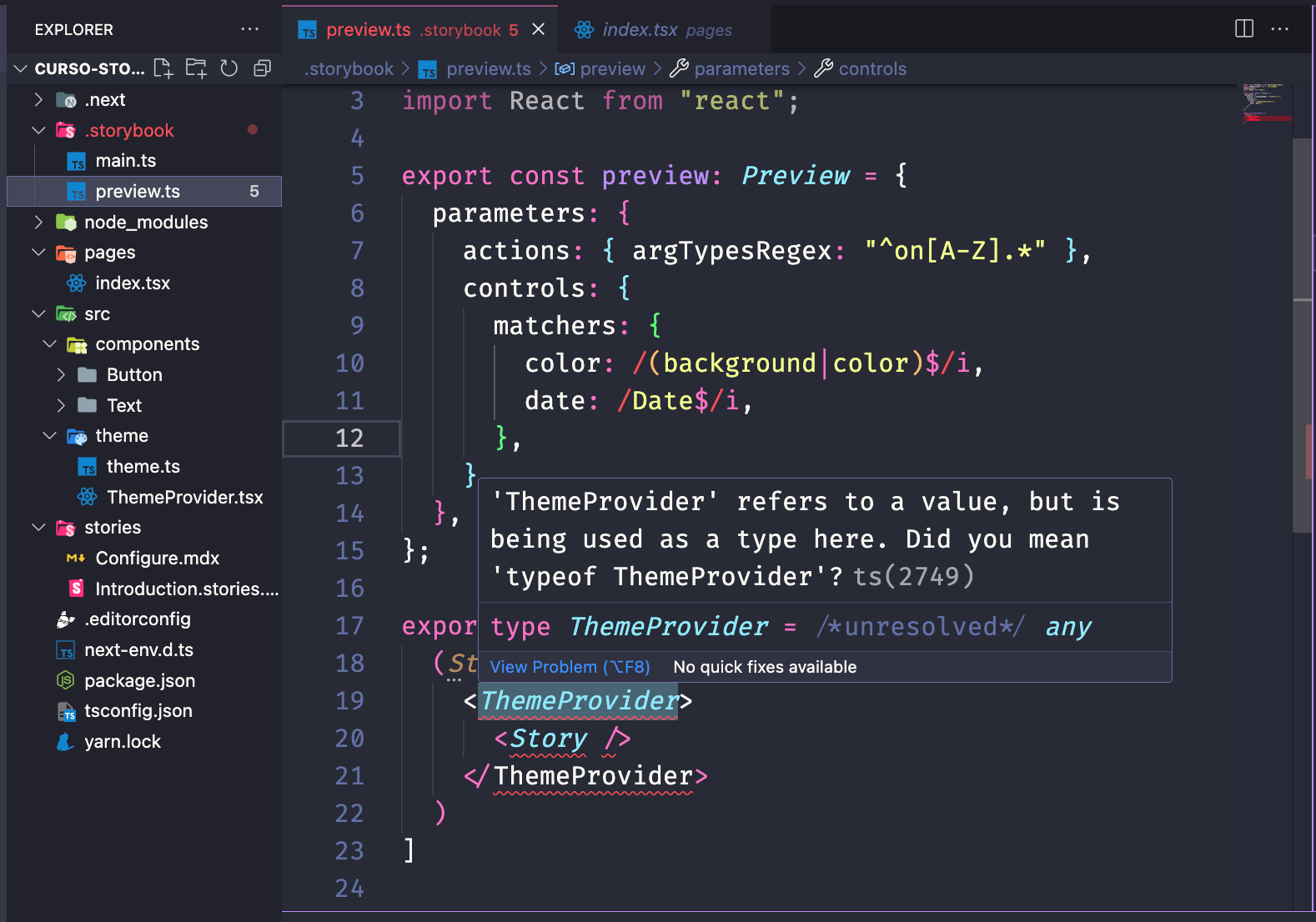Viewport: 1316px width, 922px height.
Task: Click the src folder icon
Action: pyautogui.click(x=66, y=314)
